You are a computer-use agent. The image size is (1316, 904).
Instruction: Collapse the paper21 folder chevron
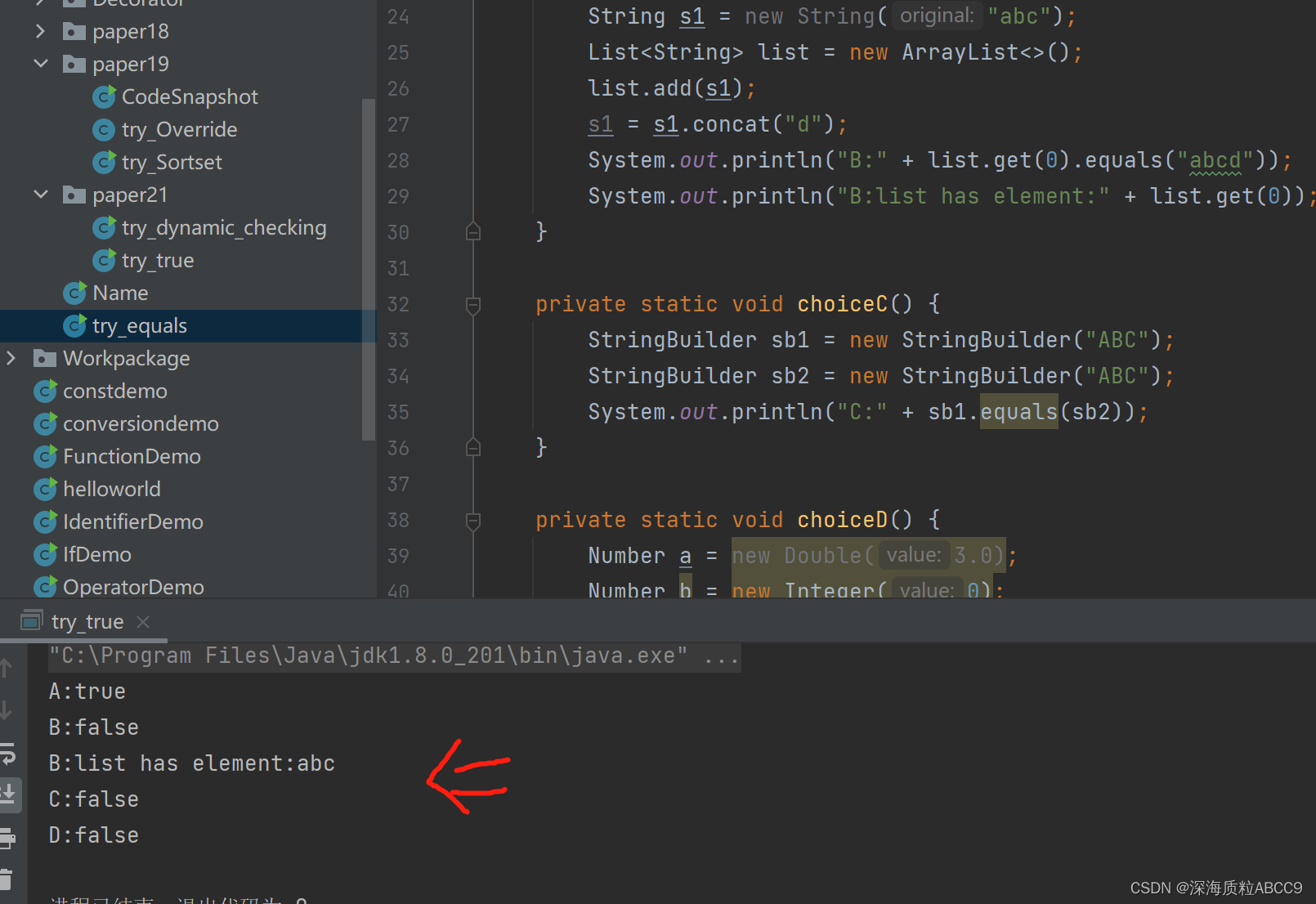click(x=41, y=195)
